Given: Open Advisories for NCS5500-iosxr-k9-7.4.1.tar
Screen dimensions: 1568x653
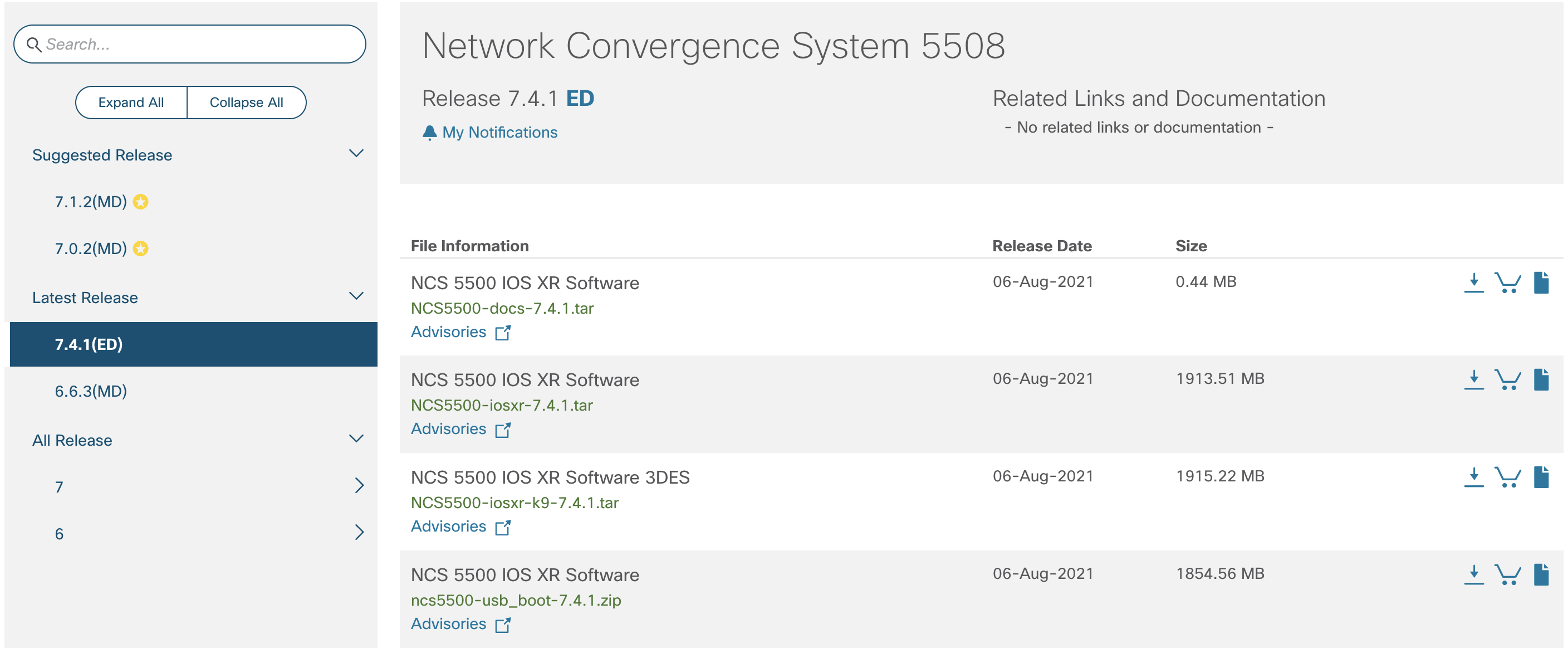Looking at the screenshot, I should tap(449, 527).
